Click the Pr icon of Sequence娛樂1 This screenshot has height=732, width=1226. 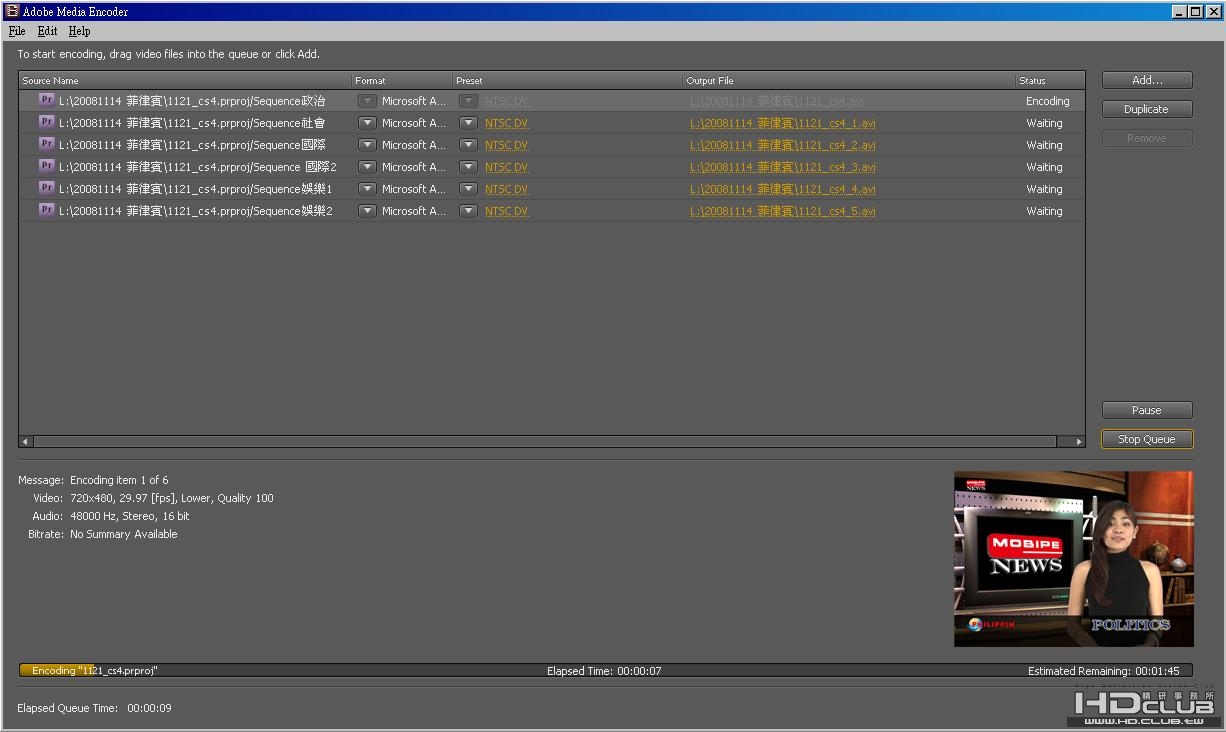(x=46, y=188)
